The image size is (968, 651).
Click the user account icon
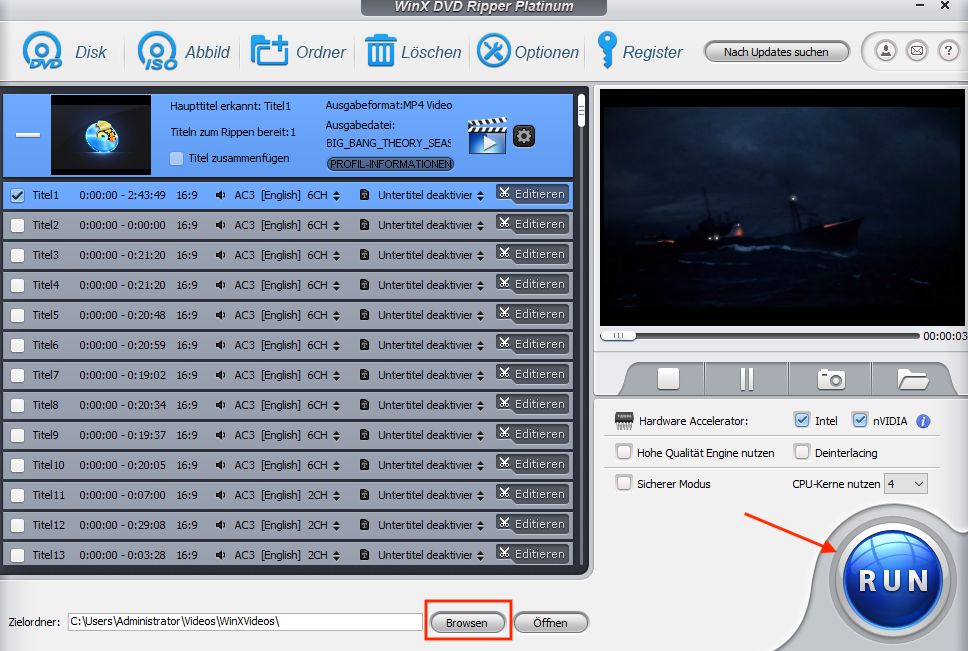[x=885, y=51]
